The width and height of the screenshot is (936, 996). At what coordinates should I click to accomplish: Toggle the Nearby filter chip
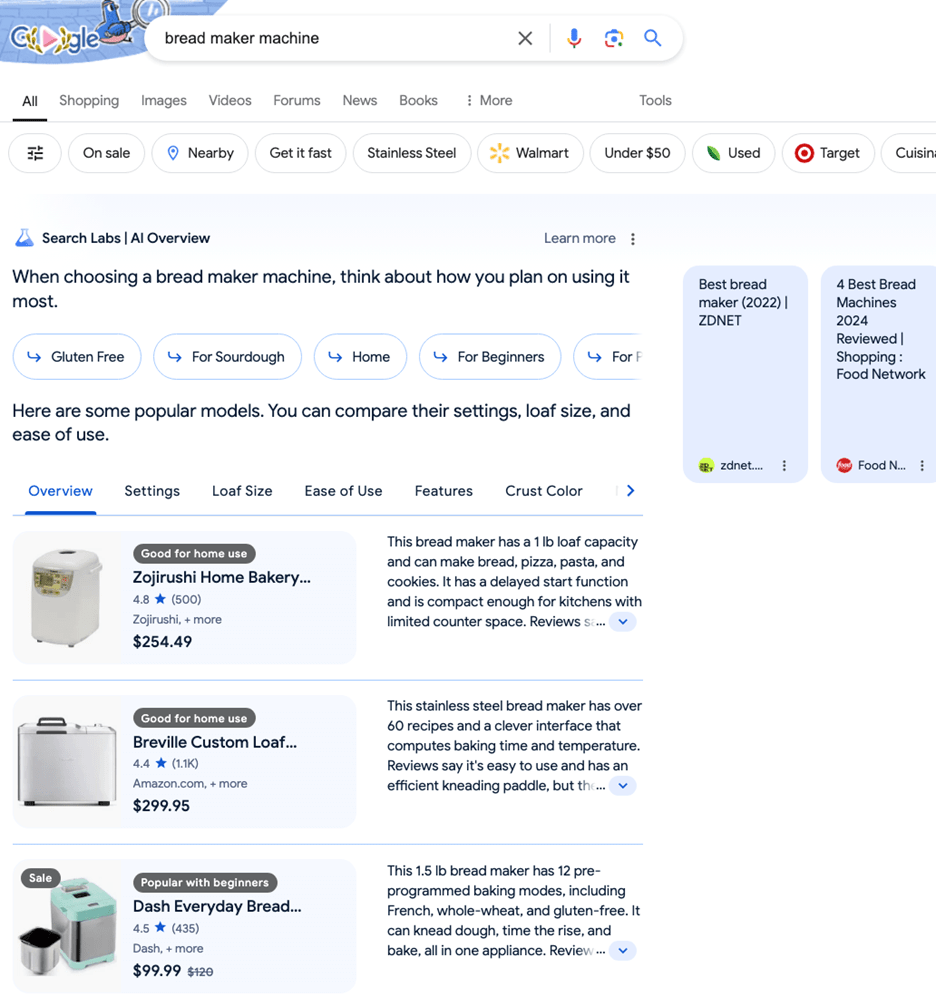[x=200, y=153]
